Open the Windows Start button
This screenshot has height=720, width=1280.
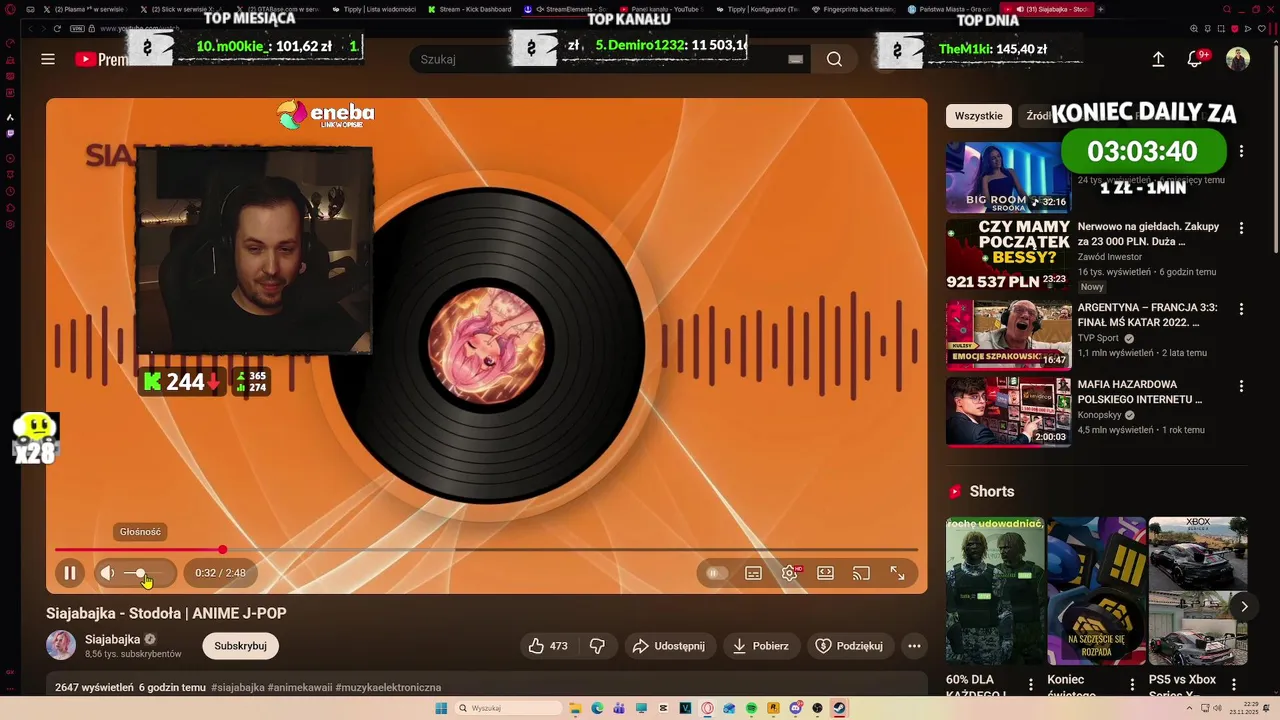tap(441, 708)
